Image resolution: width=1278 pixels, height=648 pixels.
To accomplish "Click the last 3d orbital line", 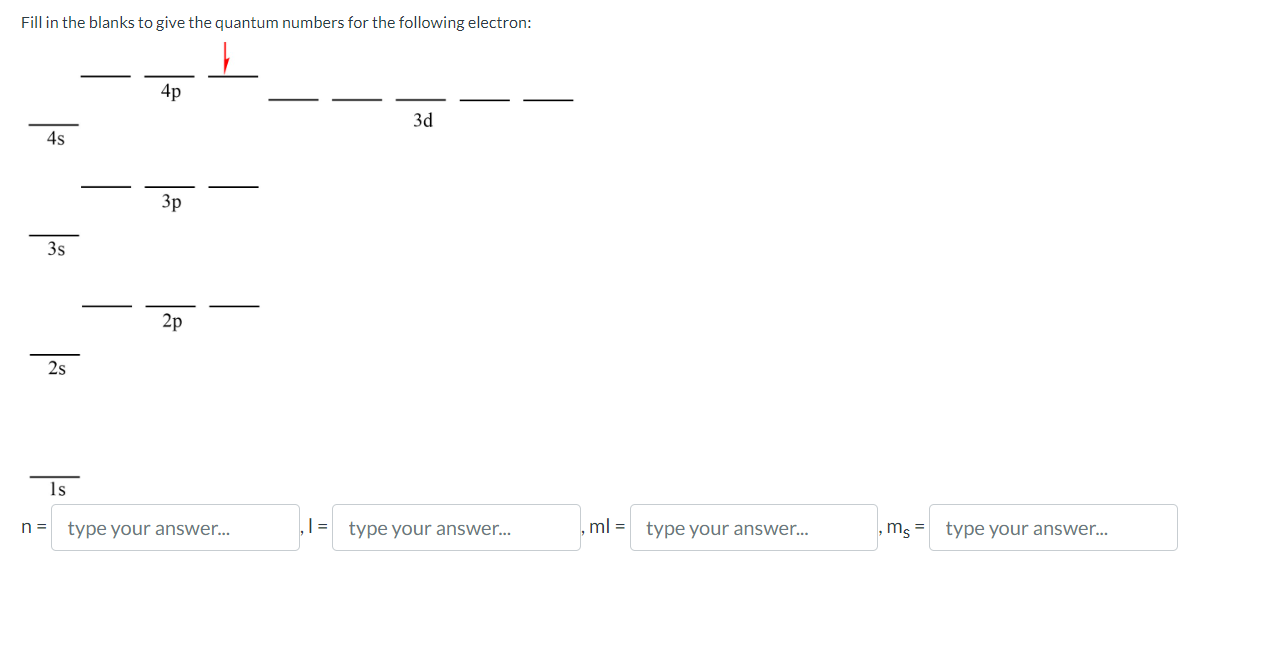I will pos(547,99).
